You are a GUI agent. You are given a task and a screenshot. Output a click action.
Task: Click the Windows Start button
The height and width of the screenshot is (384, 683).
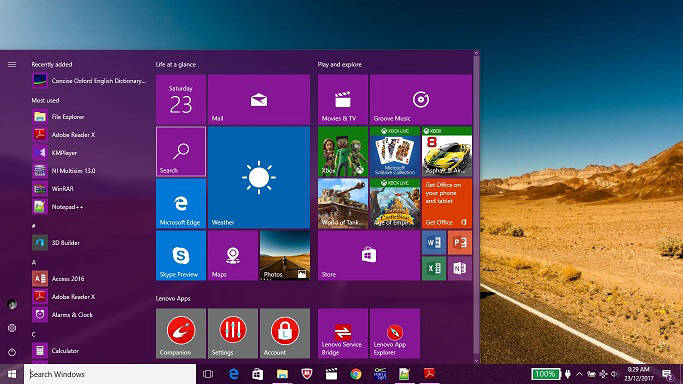point(12,374)
